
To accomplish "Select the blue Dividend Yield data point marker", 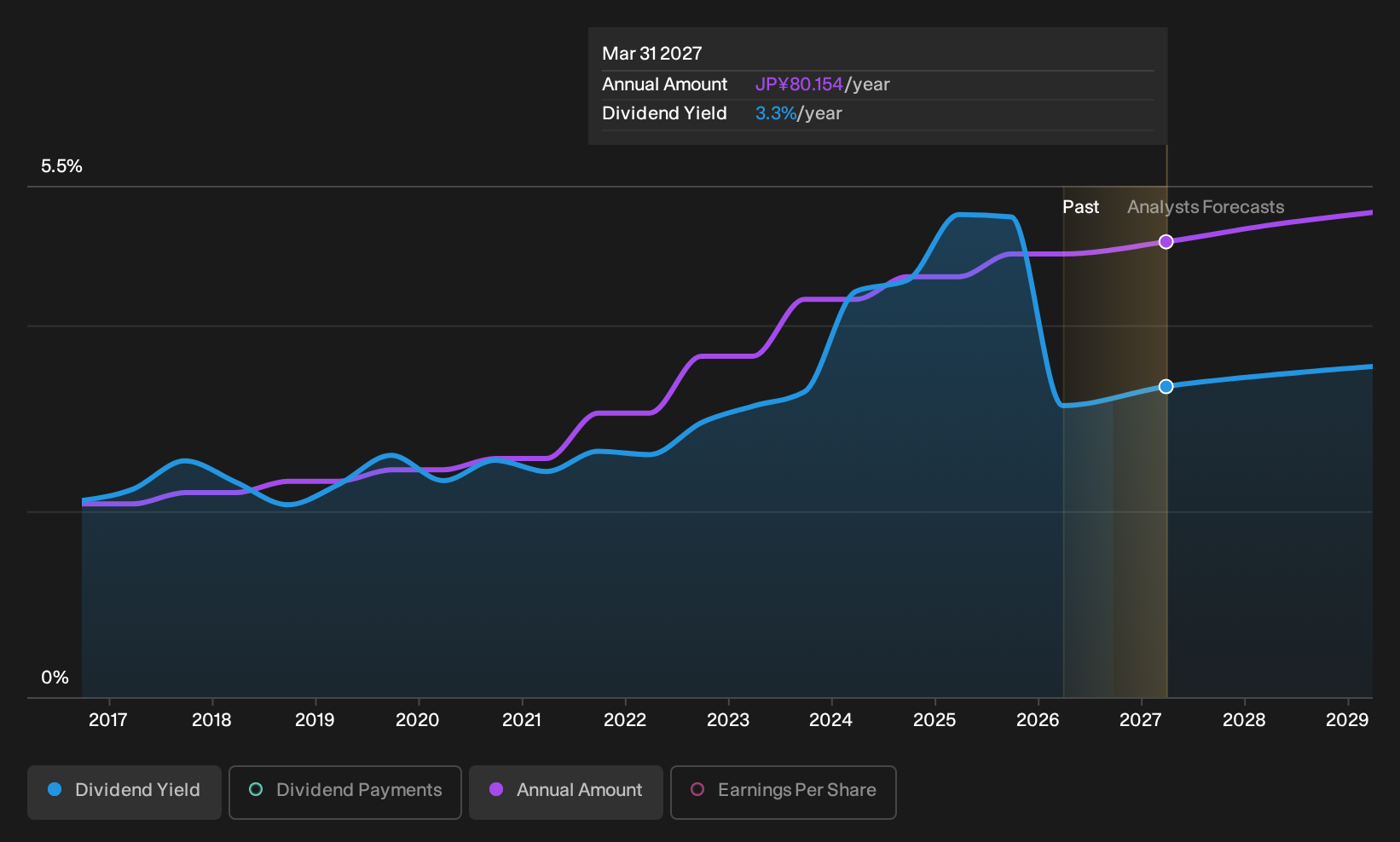I will pos(1166,387).
